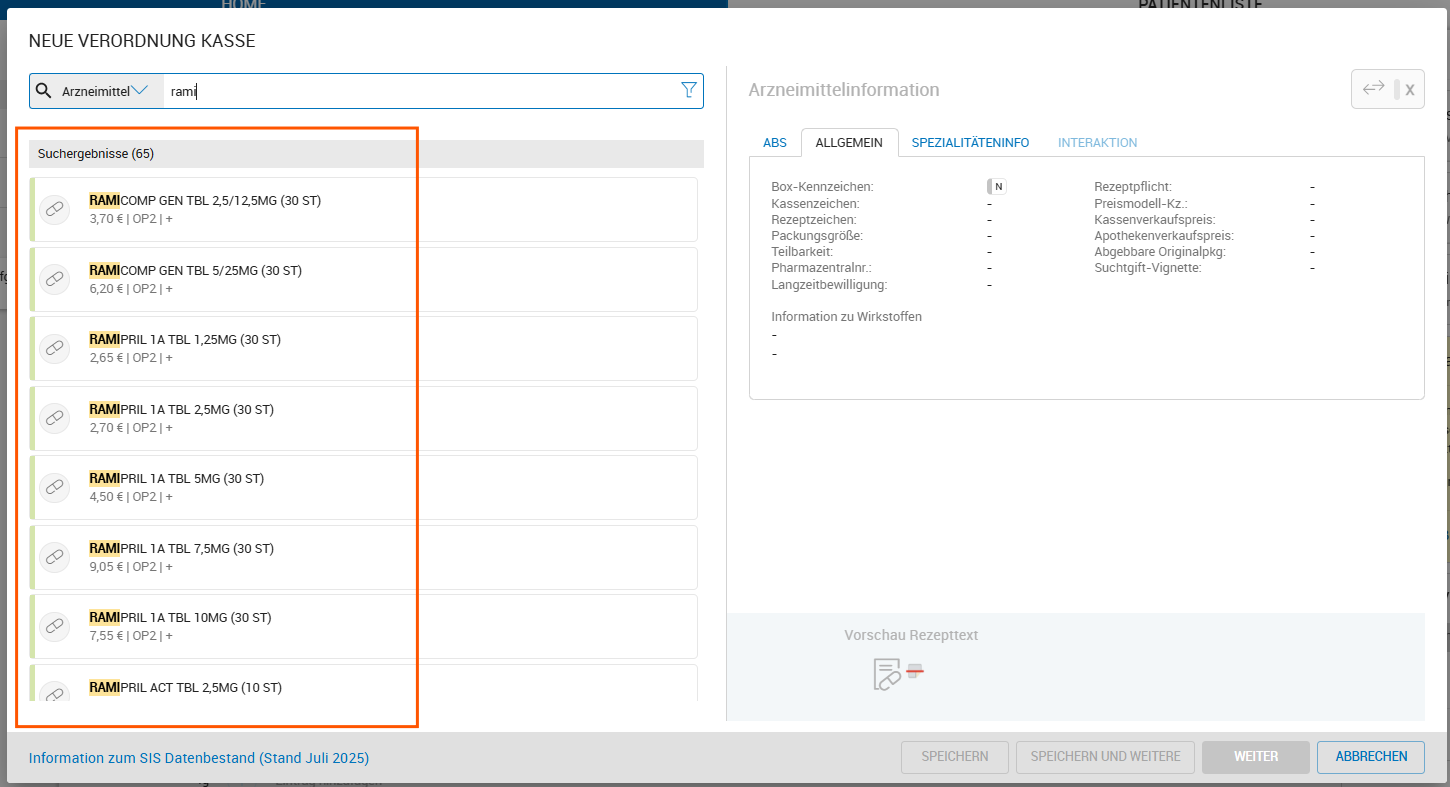
Task: Click the WEITER button
Action: pyautogui.click(x=1255, y=757)
